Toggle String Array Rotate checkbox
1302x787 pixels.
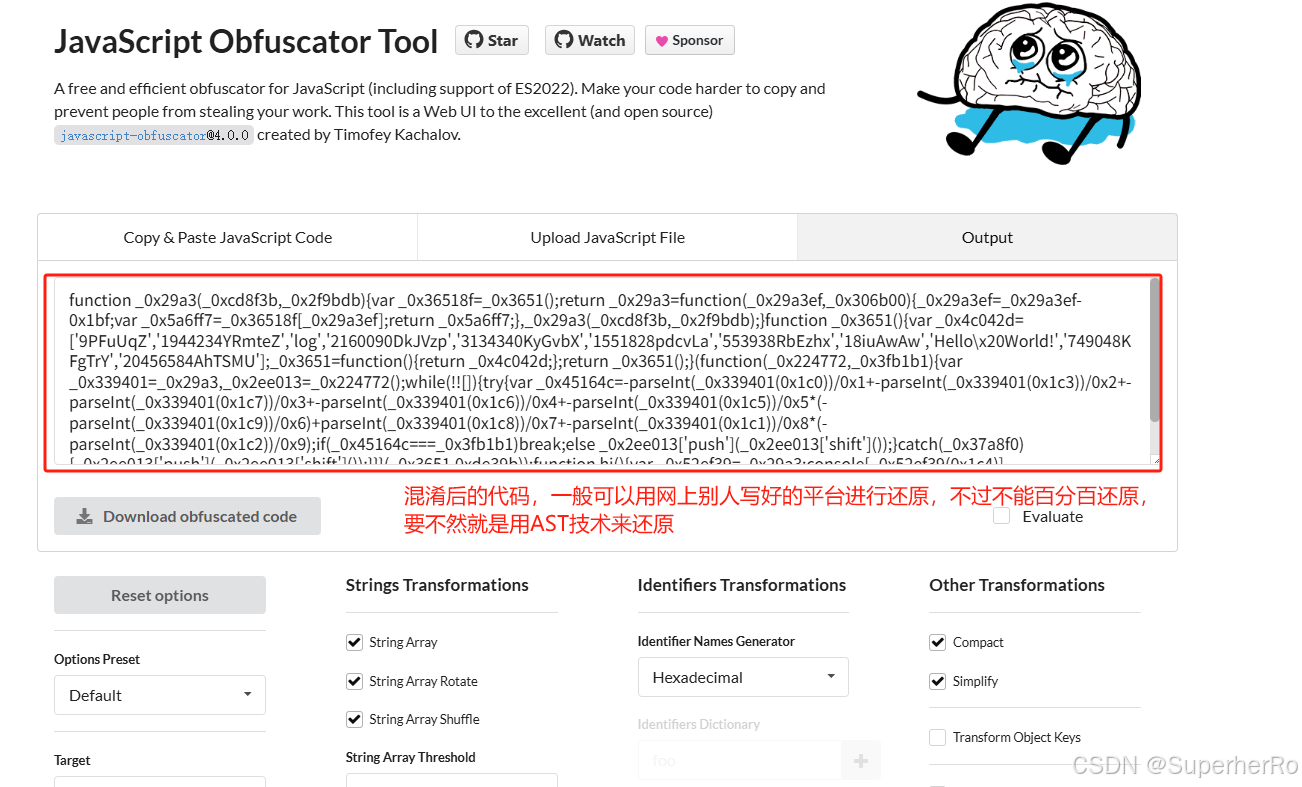click(354, 681)
